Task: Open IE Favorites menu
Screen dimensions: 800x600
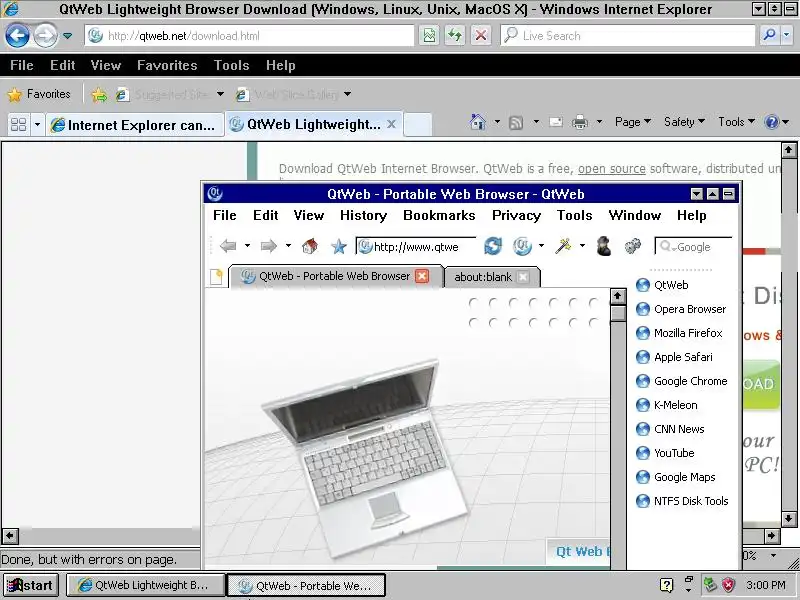Action: click(167, 65)
